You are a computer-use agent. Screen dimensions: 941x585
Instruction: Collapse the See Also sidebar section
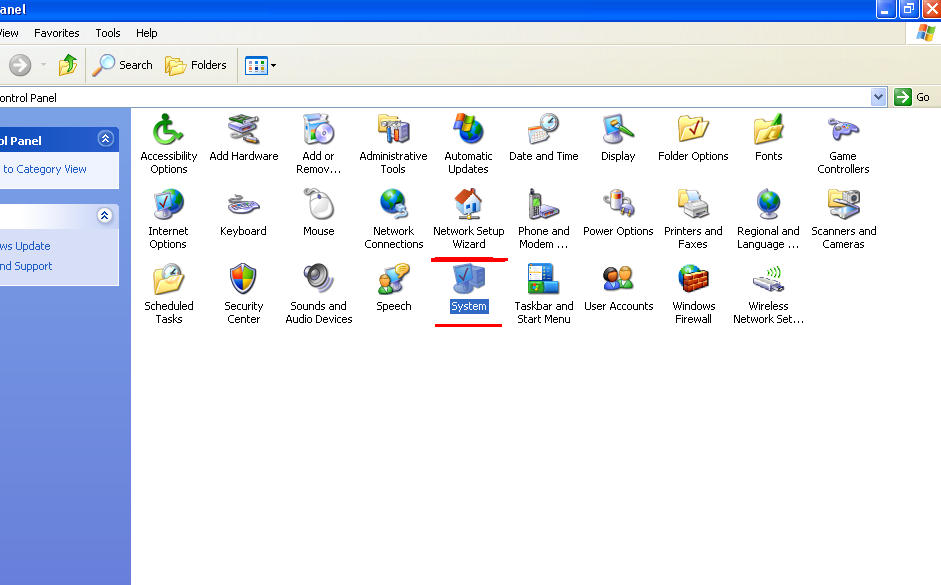click(104, 215)
